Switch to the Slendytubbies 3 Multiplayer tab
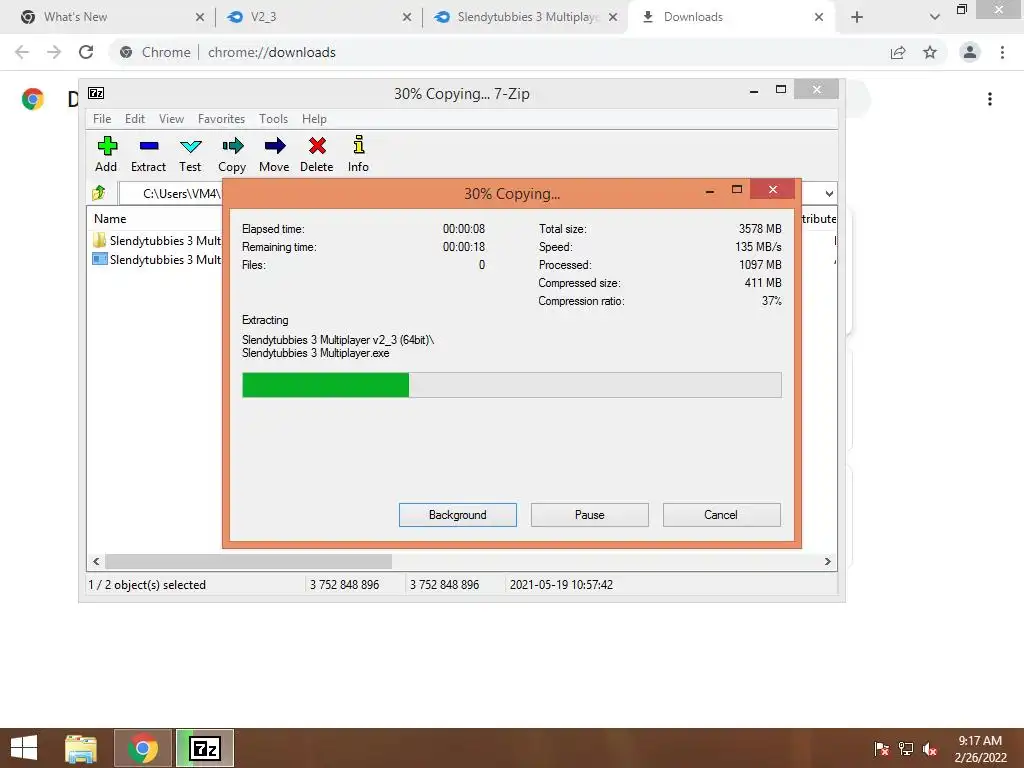1024x768 pixels. point(526,17)
